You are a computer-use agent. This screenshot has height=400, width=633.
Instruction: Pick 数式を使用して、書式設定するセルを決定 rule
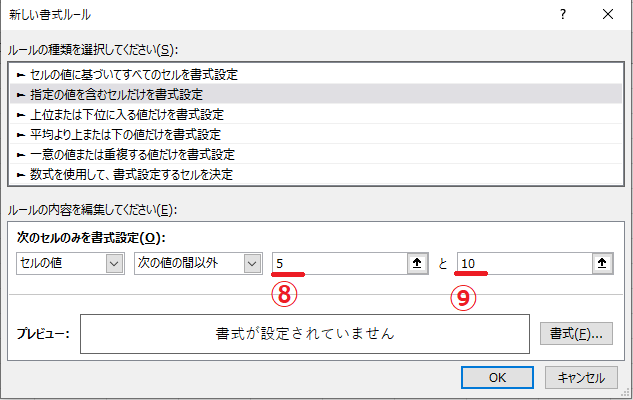pos(316,174)
